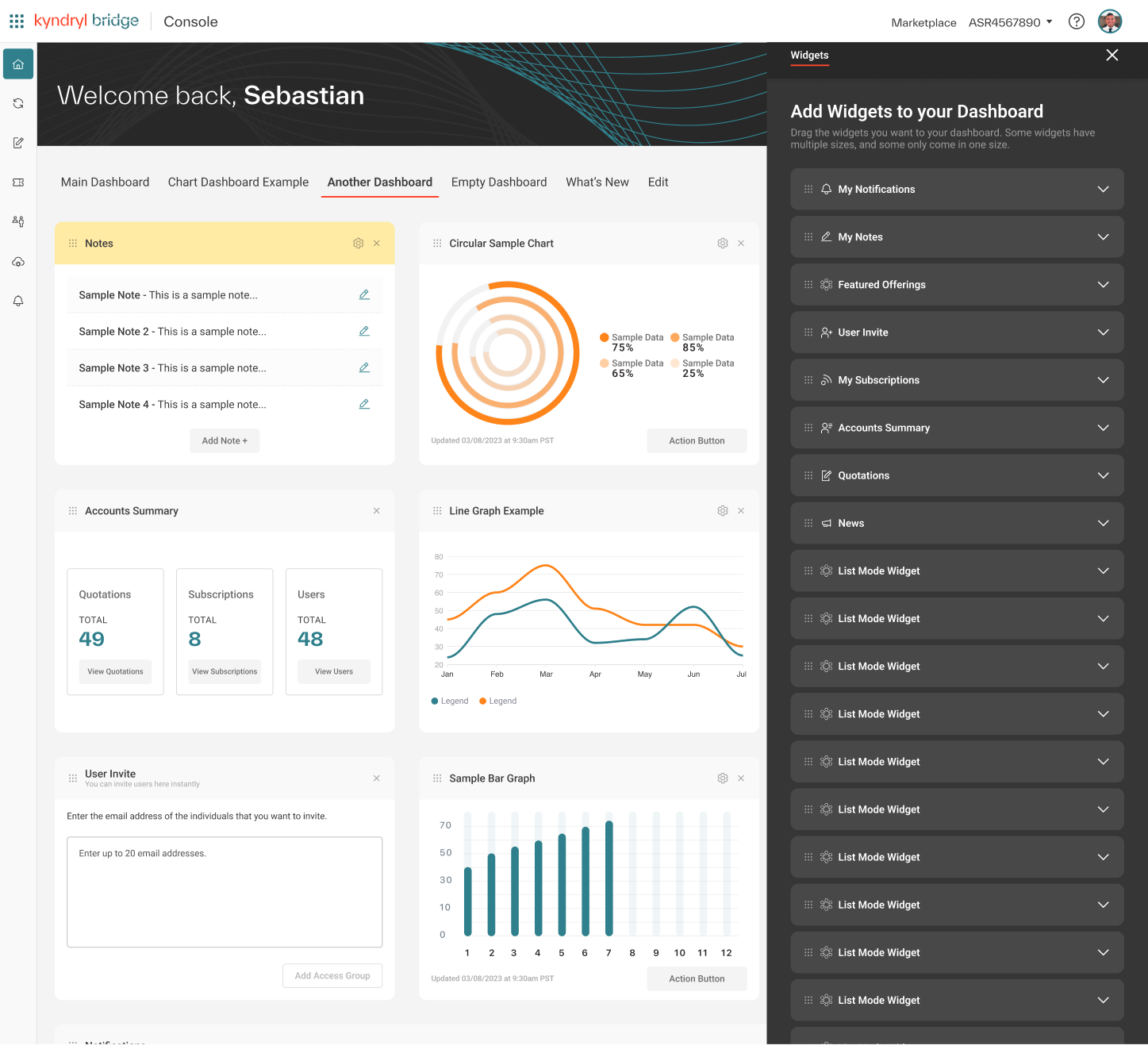
Task: Expand the My Notifications widget
Action: [1103, 190]
